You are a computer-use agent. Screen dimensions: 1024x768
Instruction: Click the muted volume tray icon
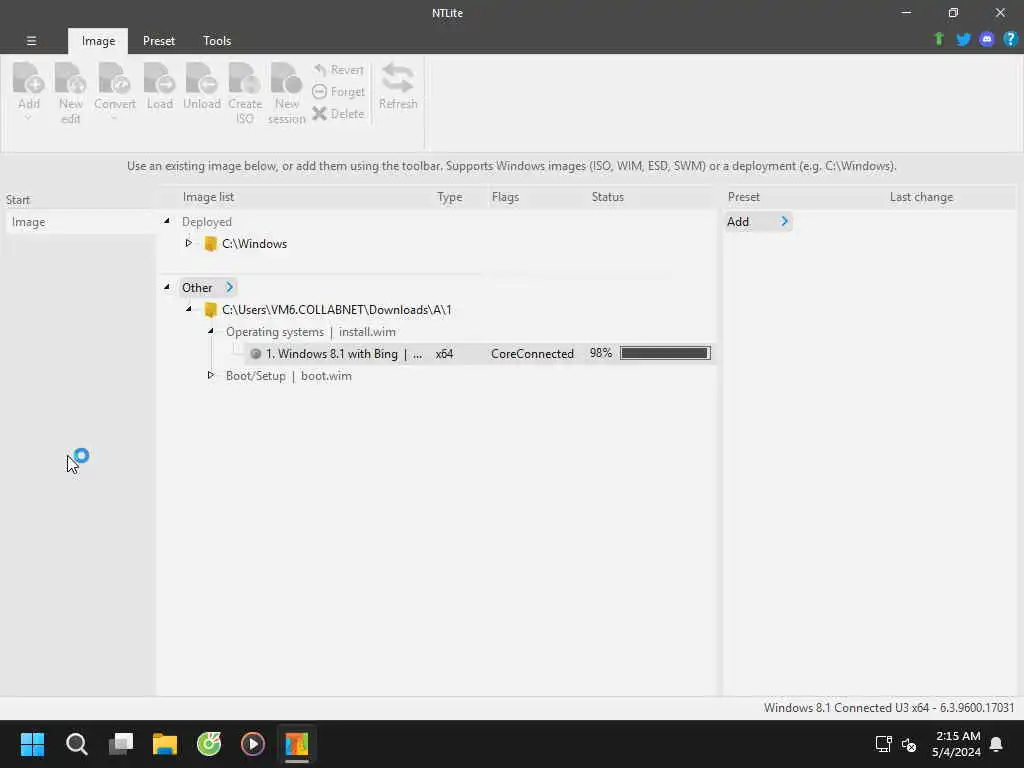pos(908,744)
